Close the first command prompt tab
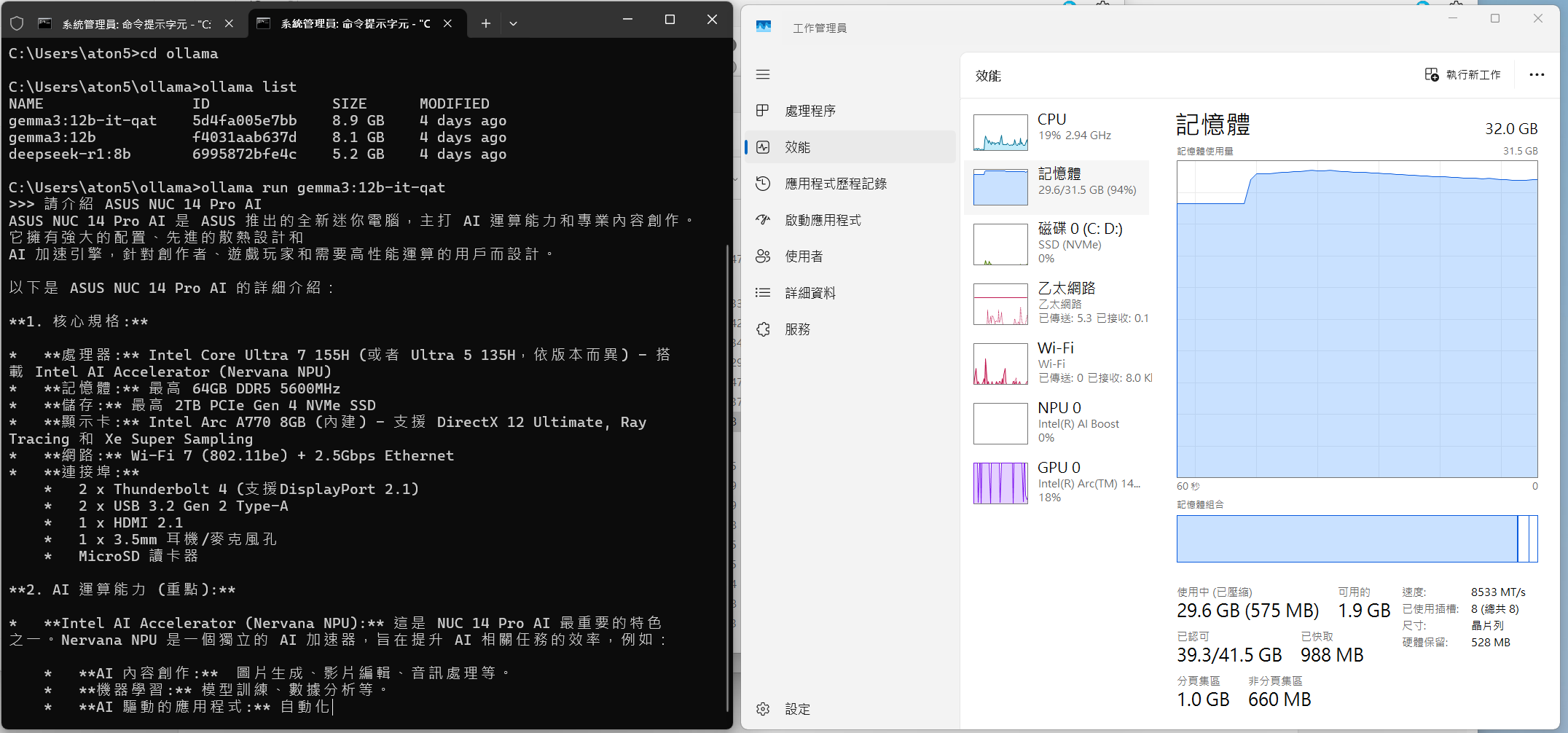1568x733 pixels. 229,23
